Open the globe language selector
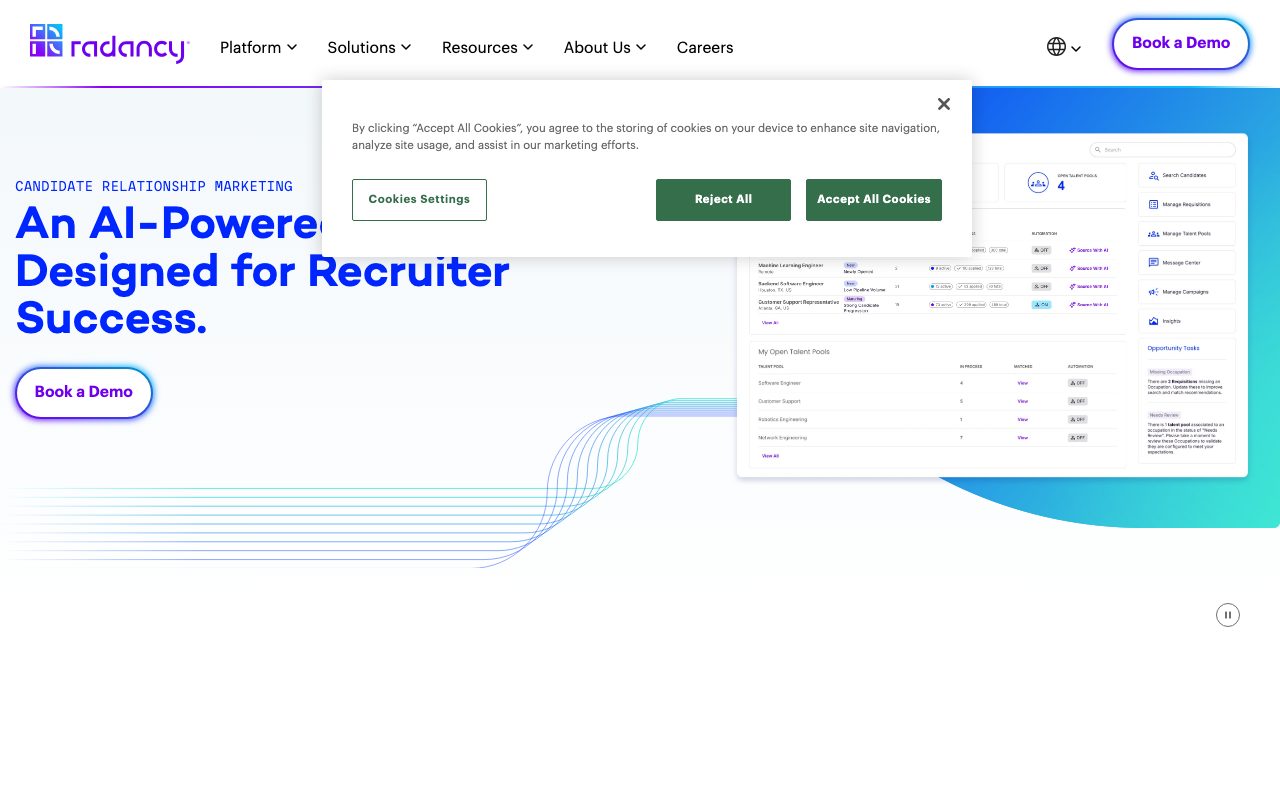1280x800 pixels. [x=1064, y=47]
